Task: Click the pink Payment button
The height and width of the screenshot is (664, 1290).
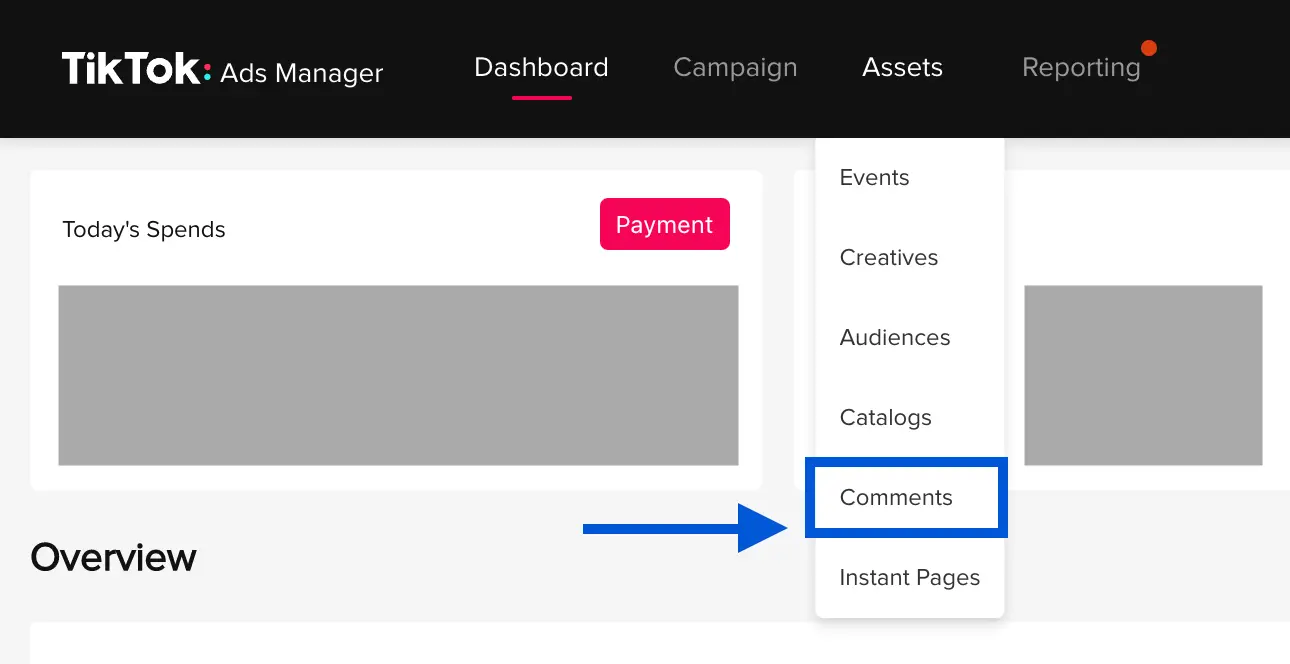Action: click(x=665, y=224)
